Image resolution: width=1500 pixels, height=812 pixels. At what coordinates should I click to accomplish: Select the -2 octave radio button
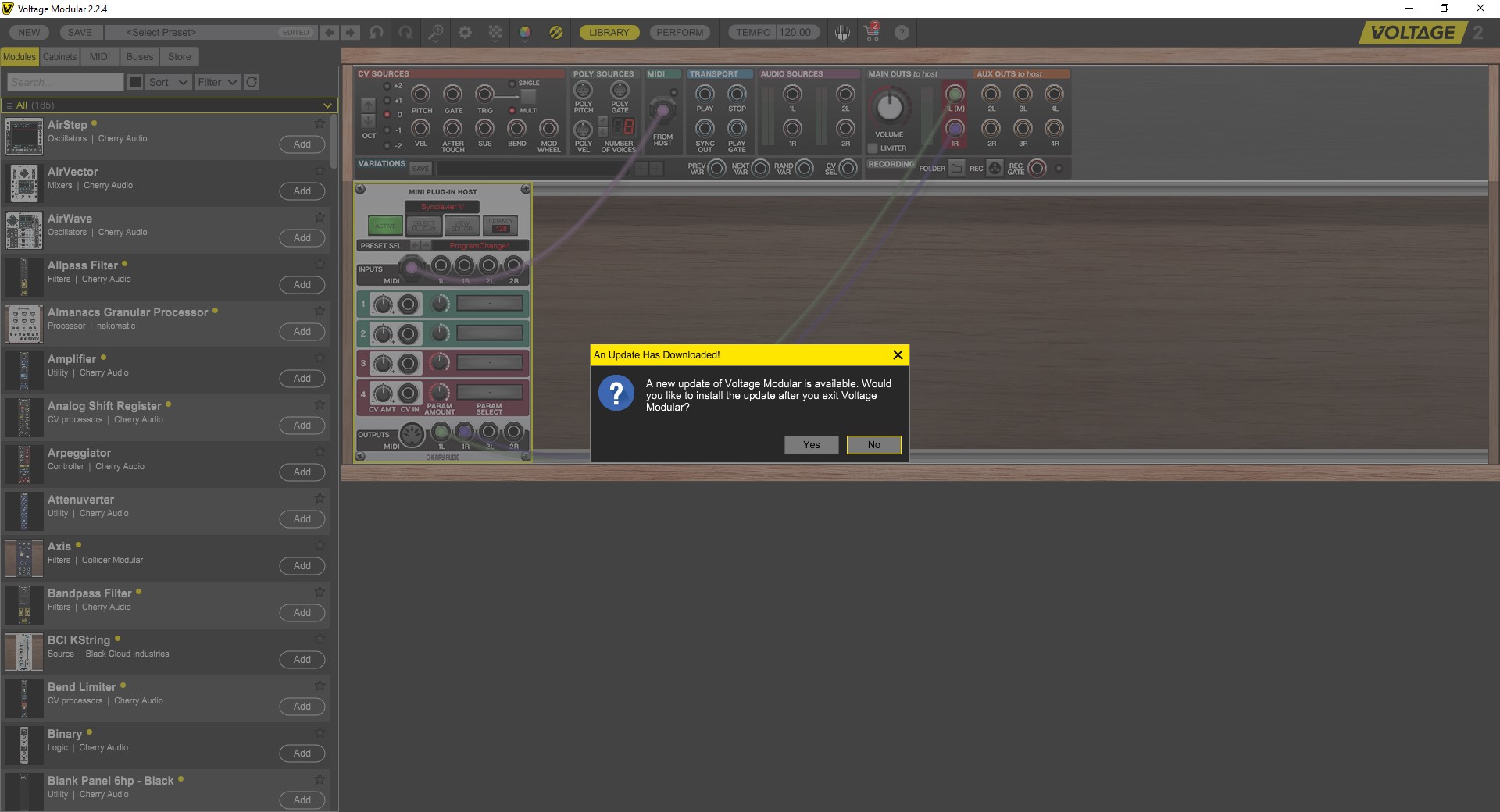tap(387, 145)
